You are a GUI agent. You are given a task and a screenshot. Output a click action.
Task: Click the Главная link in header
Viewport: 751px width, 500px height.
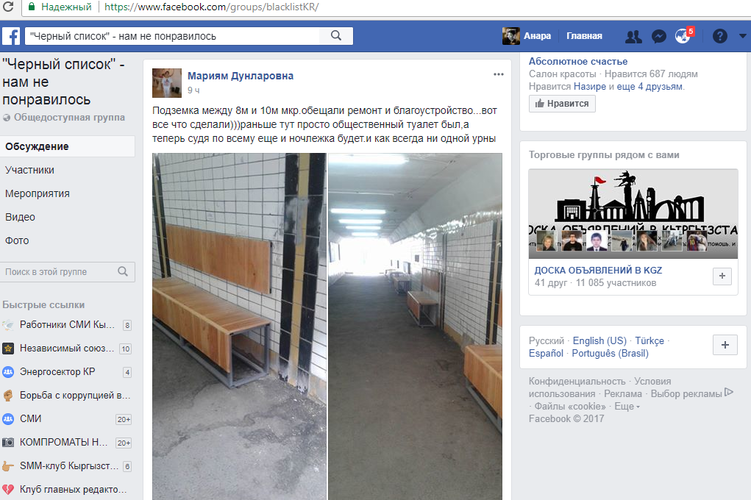[584, 36]
